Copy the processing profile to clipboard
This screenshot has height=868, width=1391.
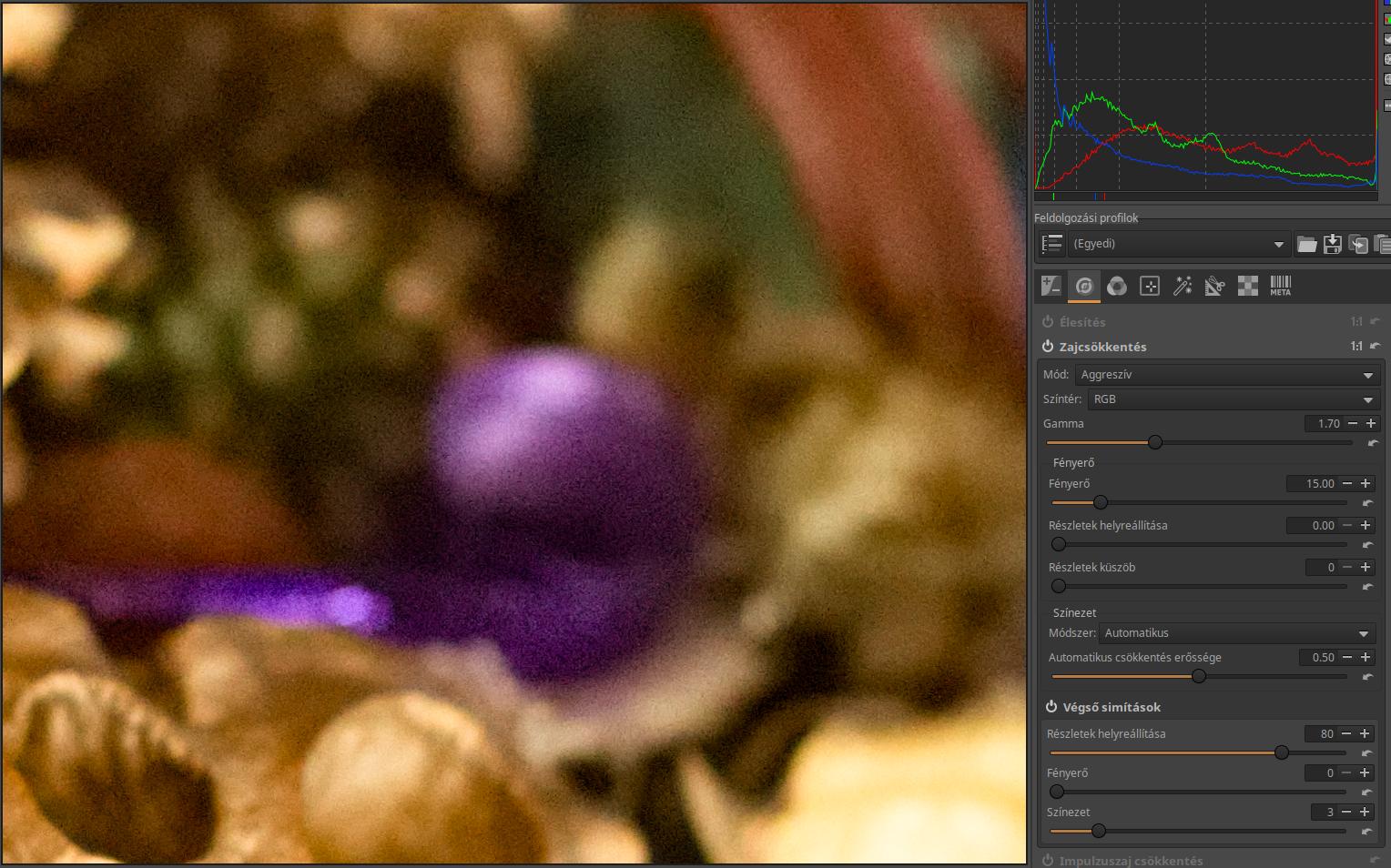[1357, 244]
